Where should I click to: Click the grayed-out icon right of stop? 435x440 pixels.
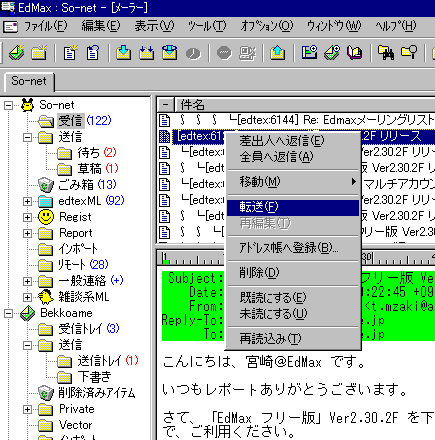pos(247,53)
